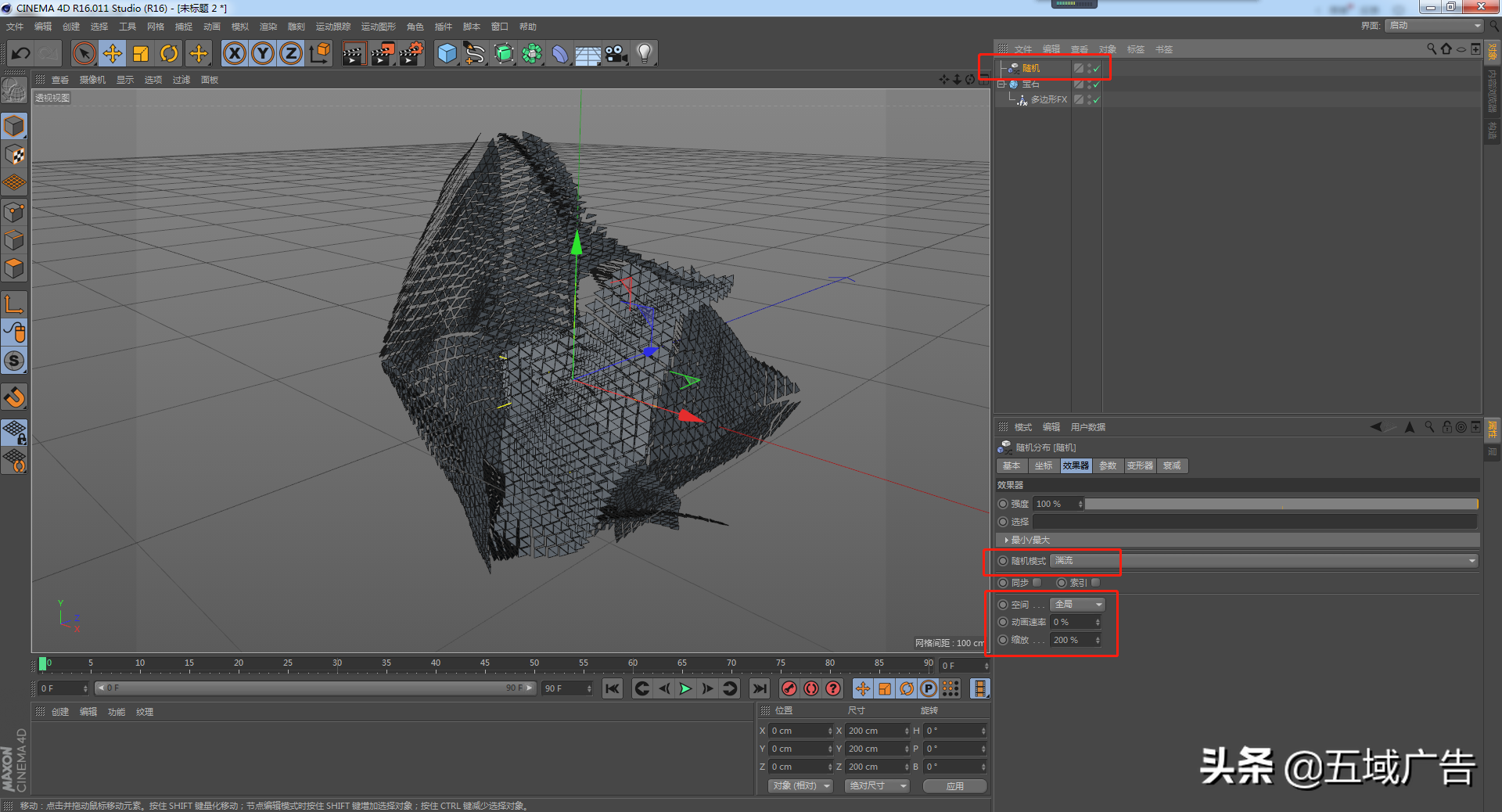Viewport: 1502px width, 812px height.
Task: Open viewport 摄像机 menu
Action: (92, 80)
